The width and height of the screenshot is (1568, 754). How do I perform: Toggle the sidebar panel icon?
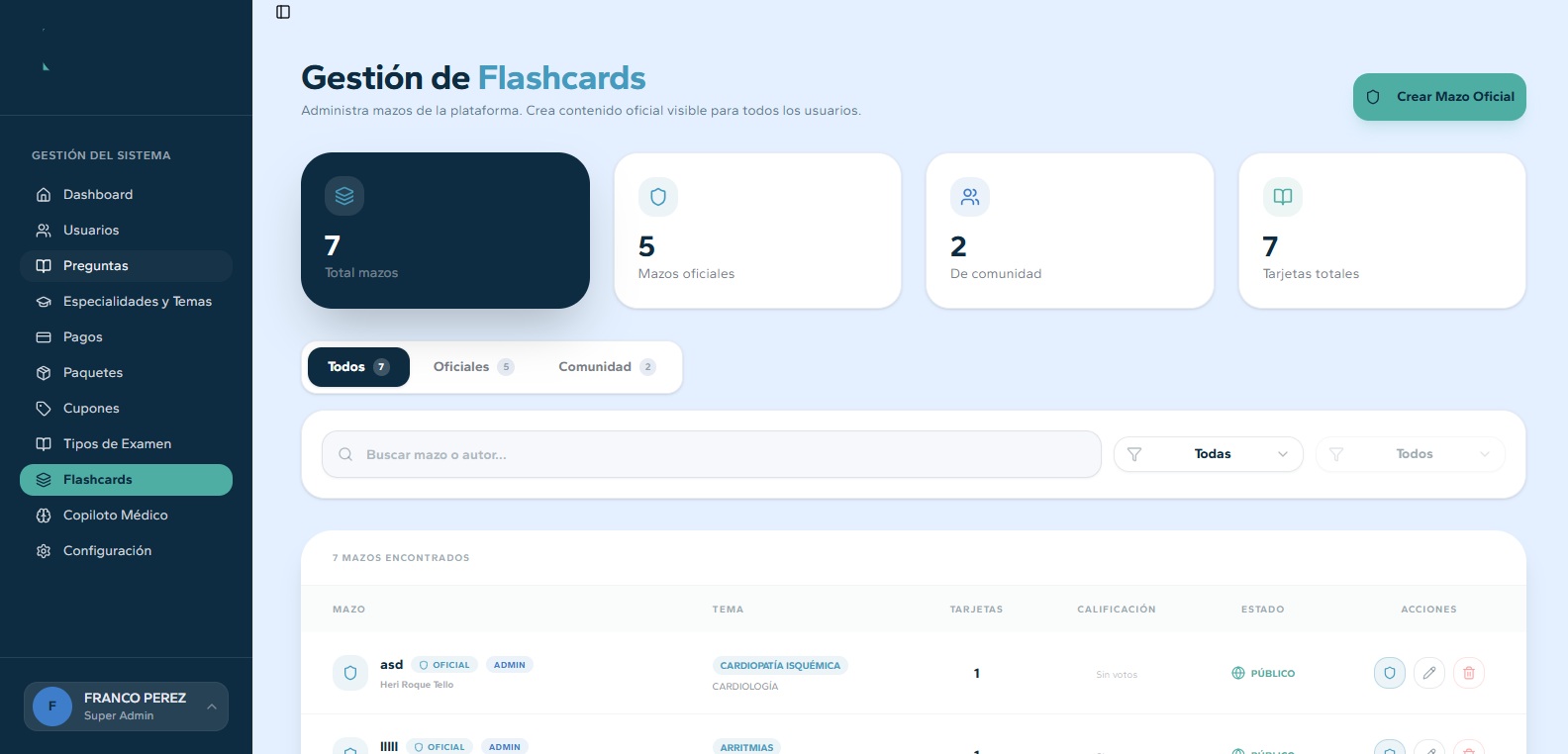click(x=283, y=12)
